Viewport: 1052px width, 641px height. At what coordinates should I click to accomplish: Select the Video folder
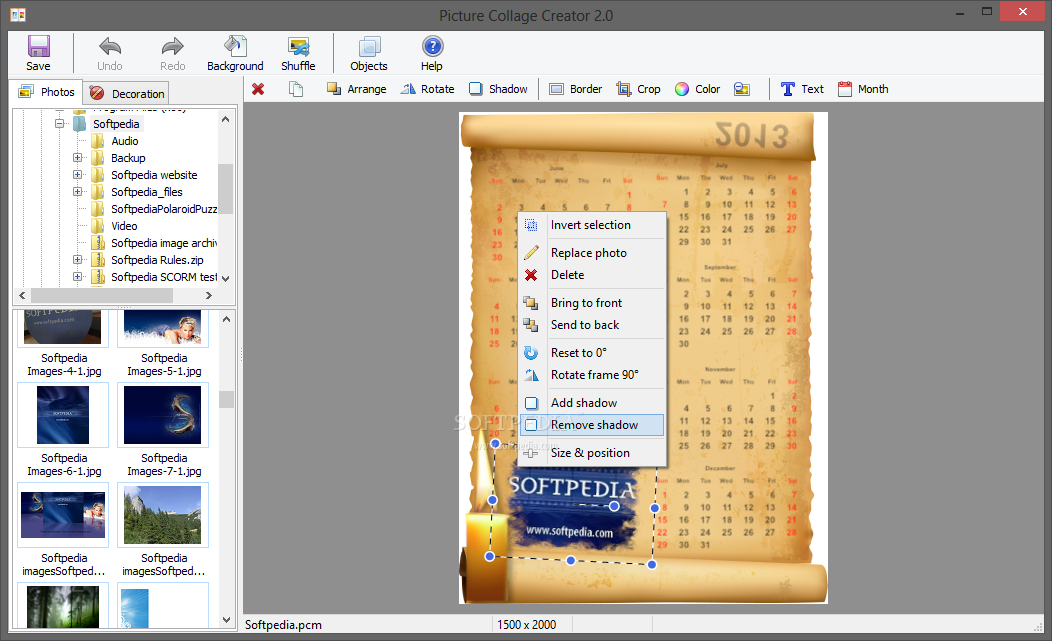click(124, 226)
